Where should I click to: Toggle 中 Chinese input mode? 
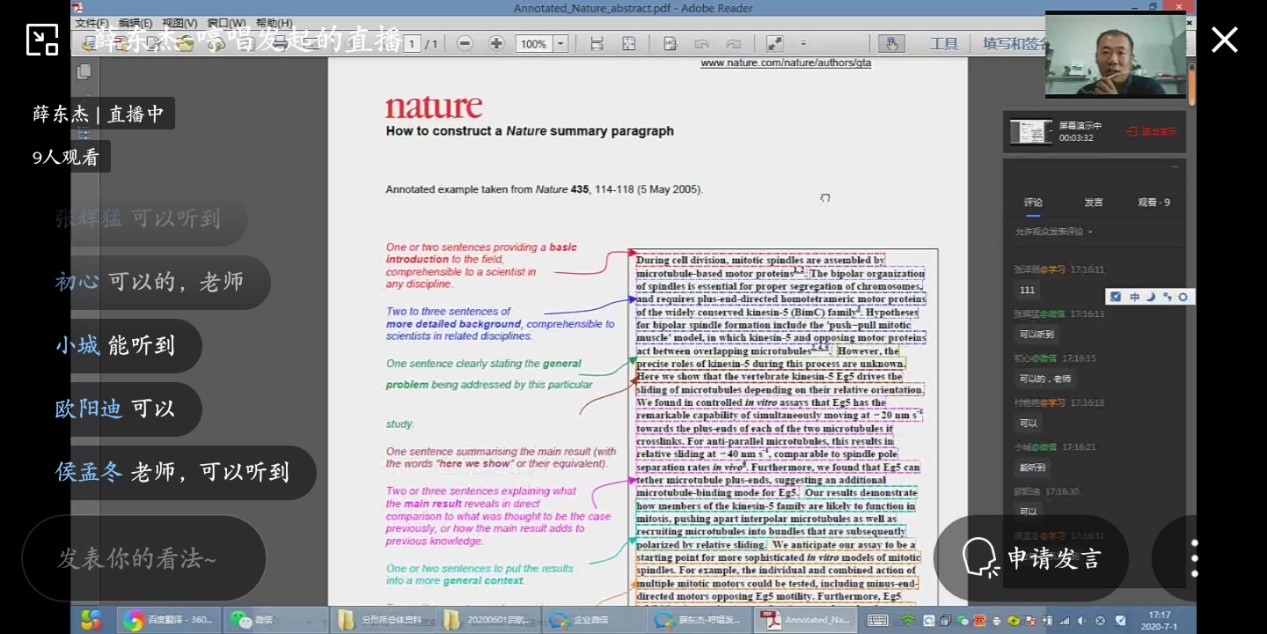1134,297
